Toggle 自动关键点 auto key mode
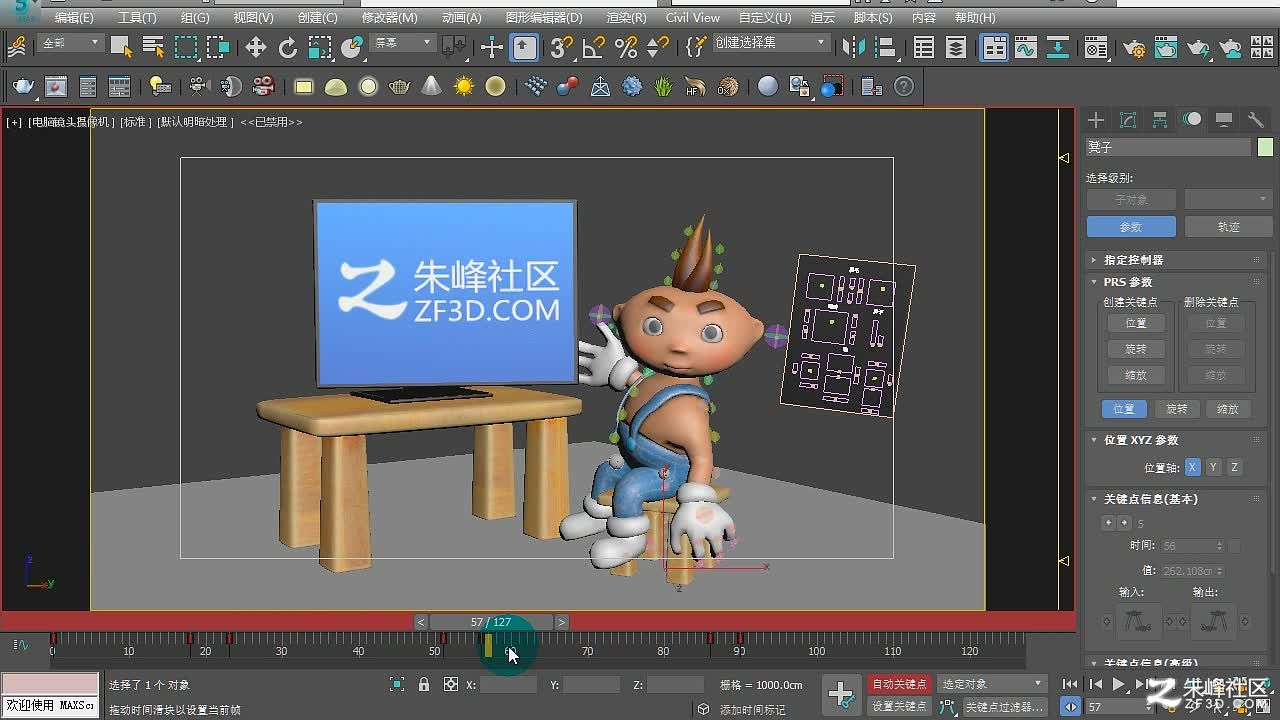The image size is (1280, 720). point(899,684)
